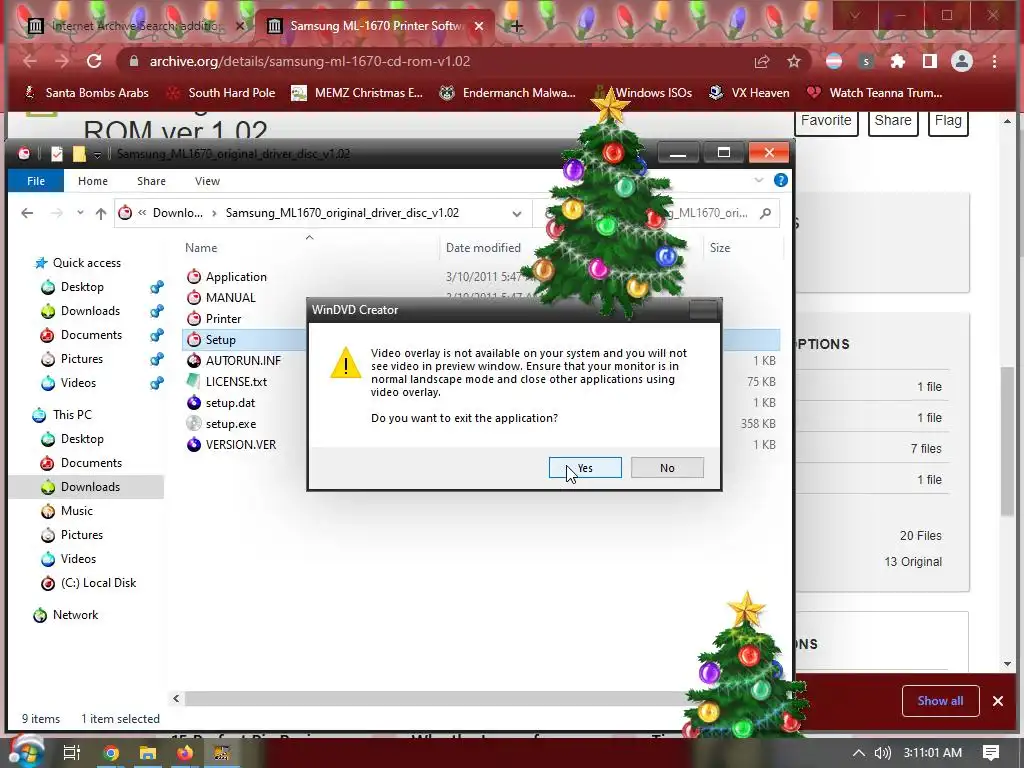Click Favorite button on archive page
Viewport: 1024px width, 768px height.
826,121
